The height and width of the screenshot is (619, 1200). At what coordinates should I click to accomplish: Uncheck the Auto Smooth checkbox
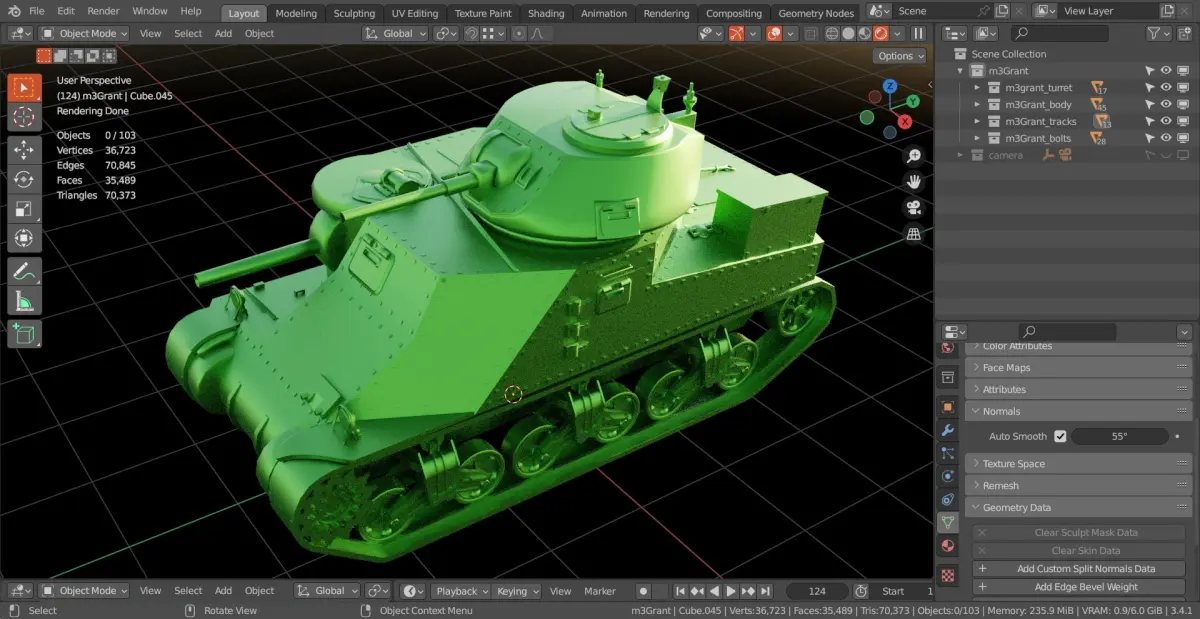pos(1060,436)
